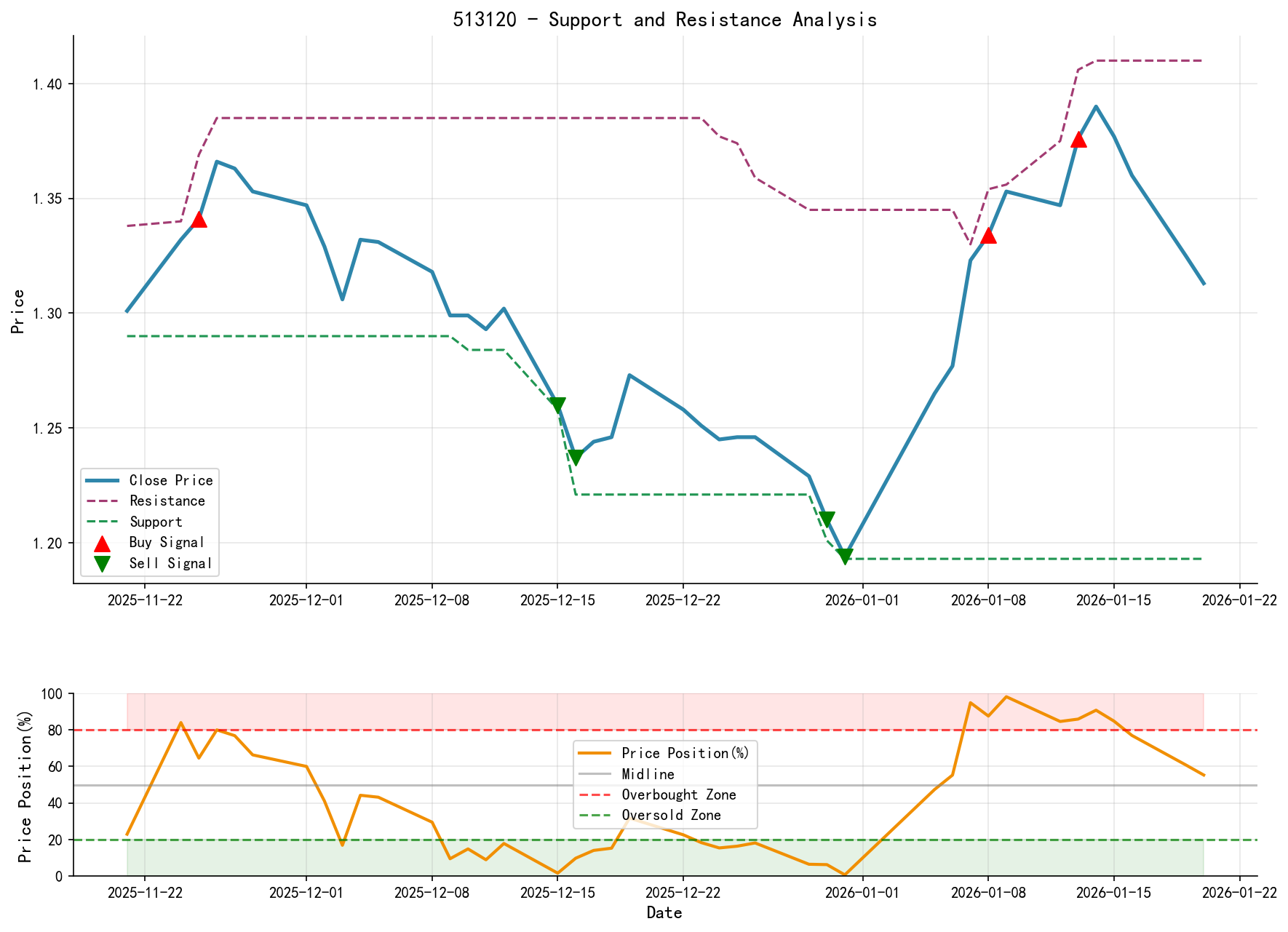Toggle the Price Position(%) legend entry

click(x=684, y=753)
